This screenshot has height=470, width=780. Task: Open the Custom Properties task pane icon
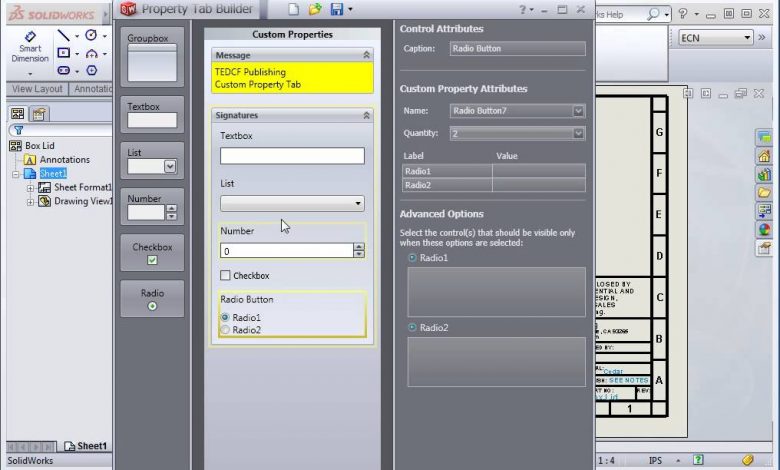[764, 248]
